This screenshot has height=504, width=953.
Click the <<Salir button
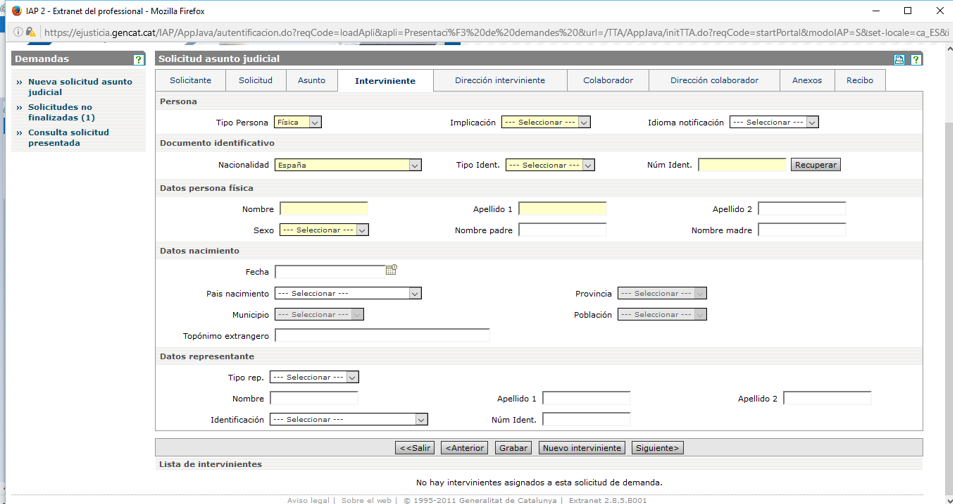(x=415, y=448)
